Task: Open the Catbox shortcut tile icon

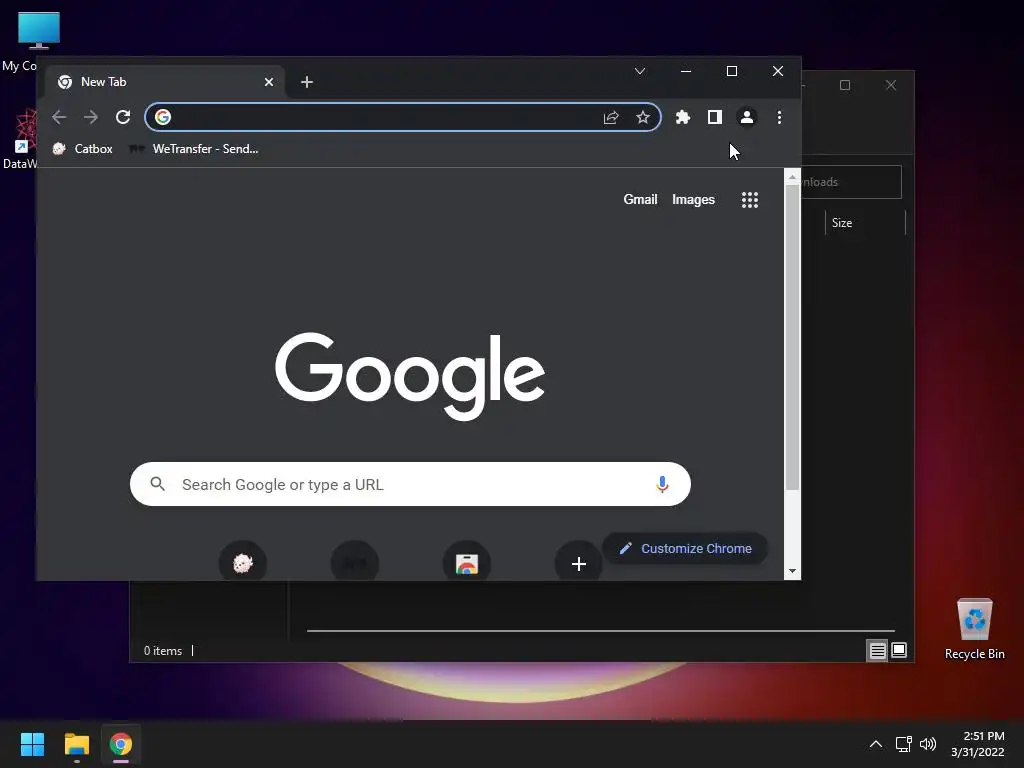Action: [x=242, y=562]
